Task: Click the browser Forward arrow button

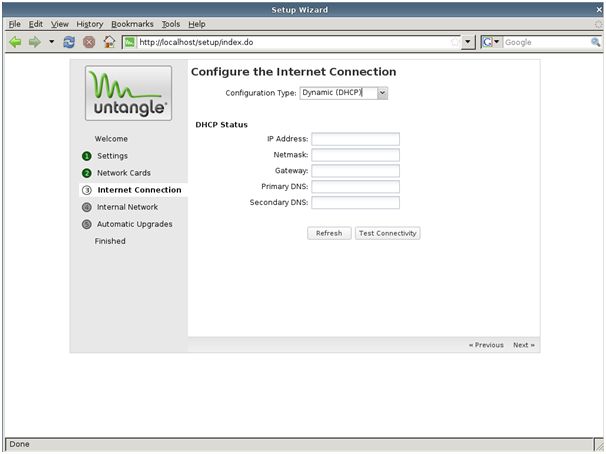Action: (x=35, y=43)
